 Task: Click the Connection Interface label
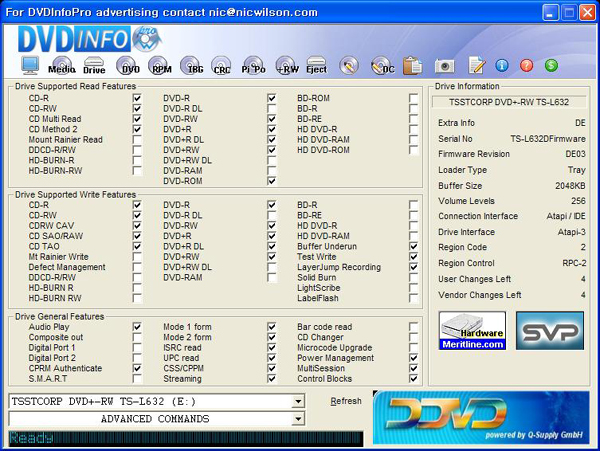(x=478, y=216)
